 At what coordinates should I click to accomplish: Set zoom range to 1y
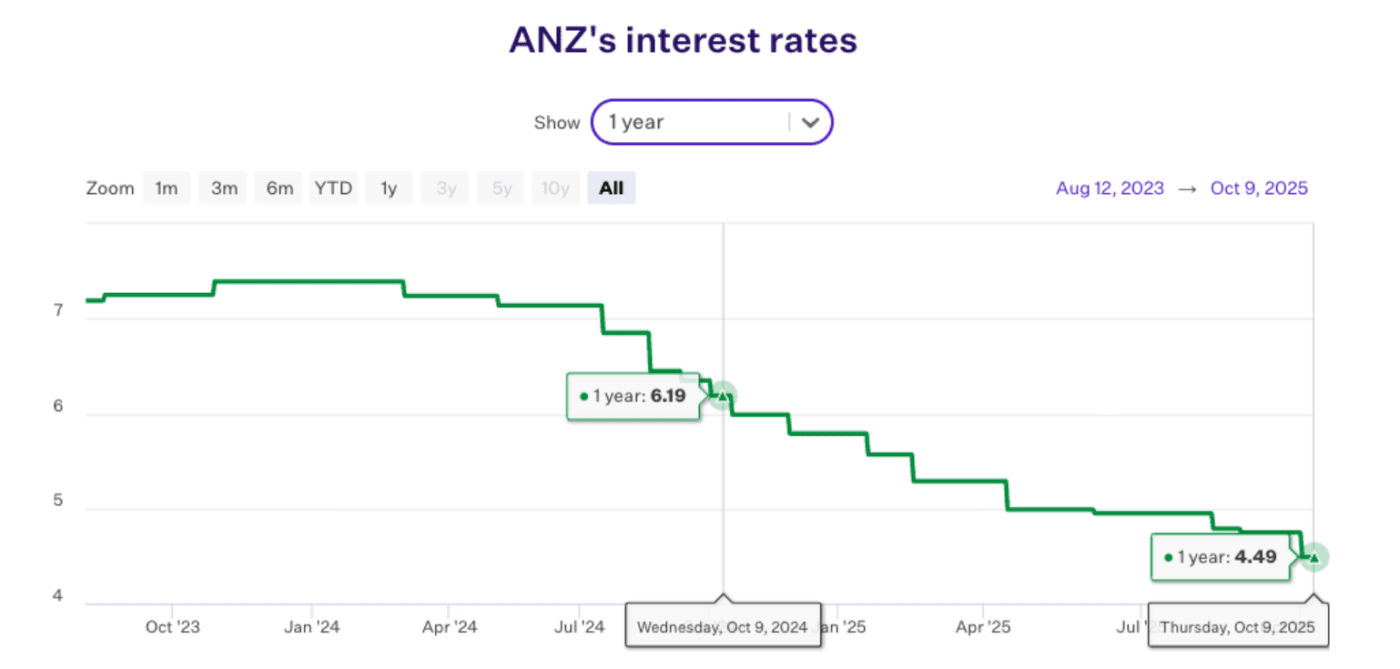pyautogui.click(x=389, y=188)
